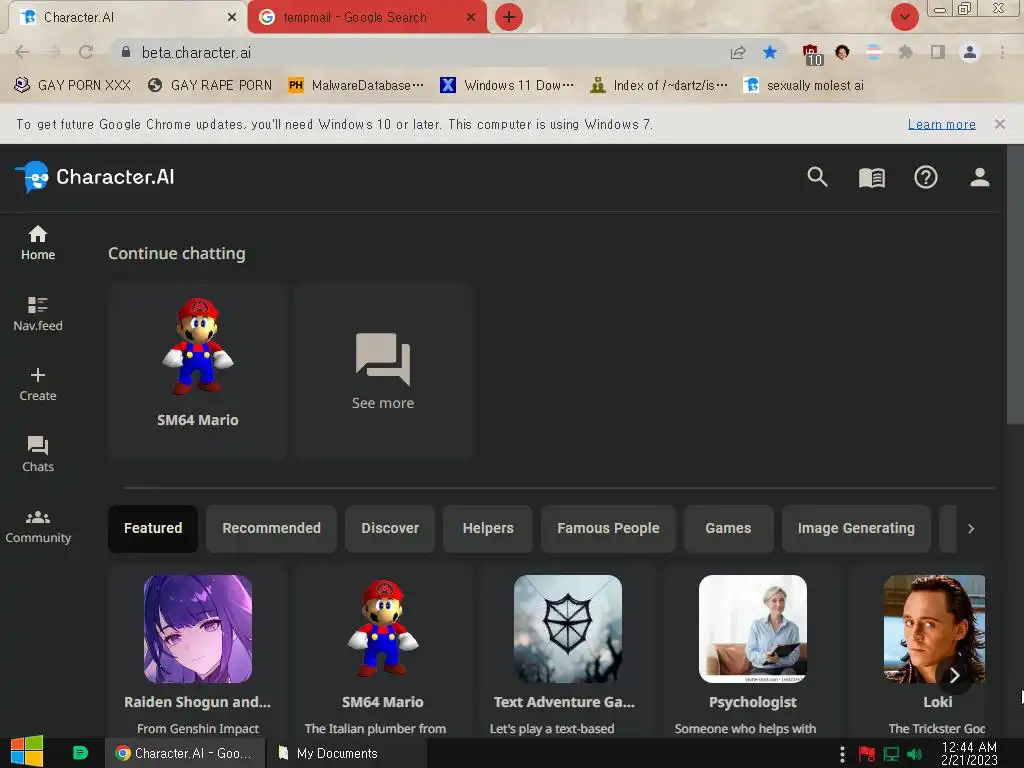Open the Psychologist character card

pos(752,653)
